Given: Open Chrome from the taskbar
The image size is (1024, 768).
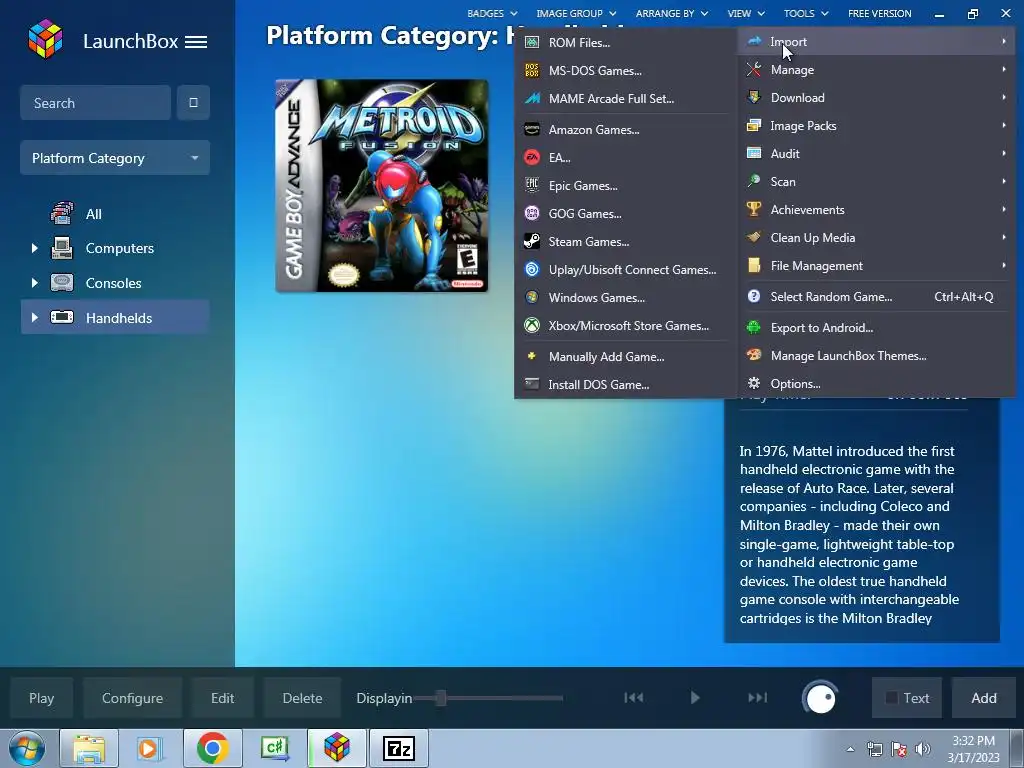Looking at the screenshot, I should point(212,748).
